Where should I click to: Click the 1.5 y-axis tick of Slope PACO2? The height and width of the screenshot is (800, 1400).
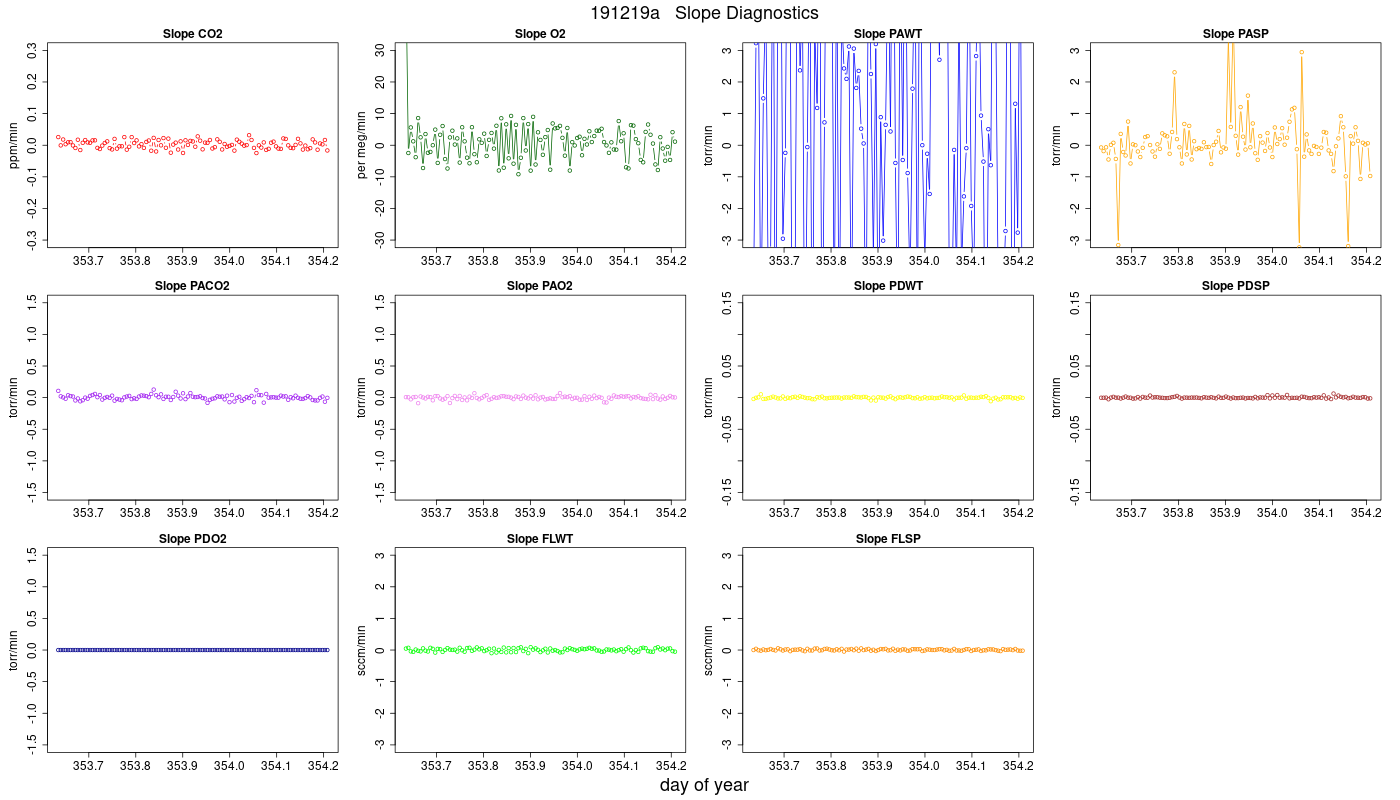click(33, 303)
